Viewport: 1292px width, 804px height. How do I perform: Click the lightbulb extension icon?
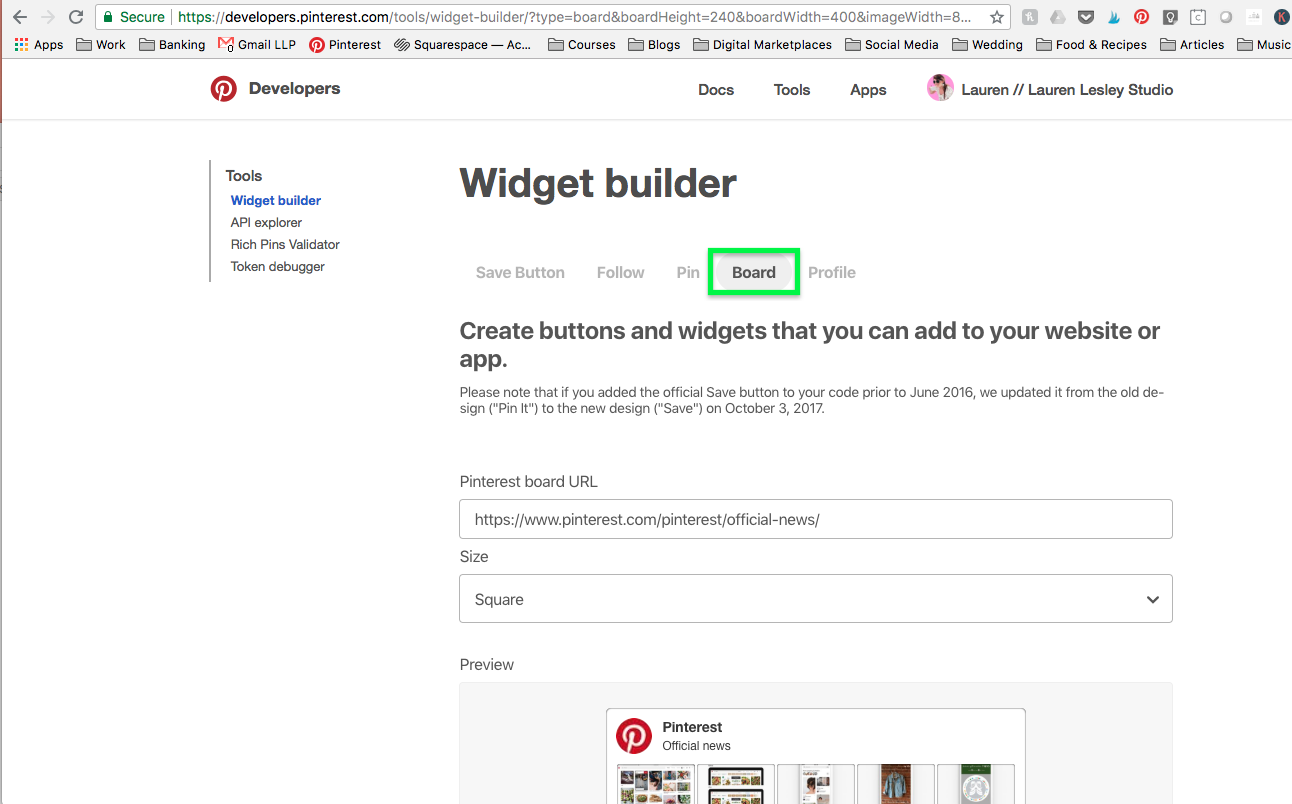pos(1169,17)
